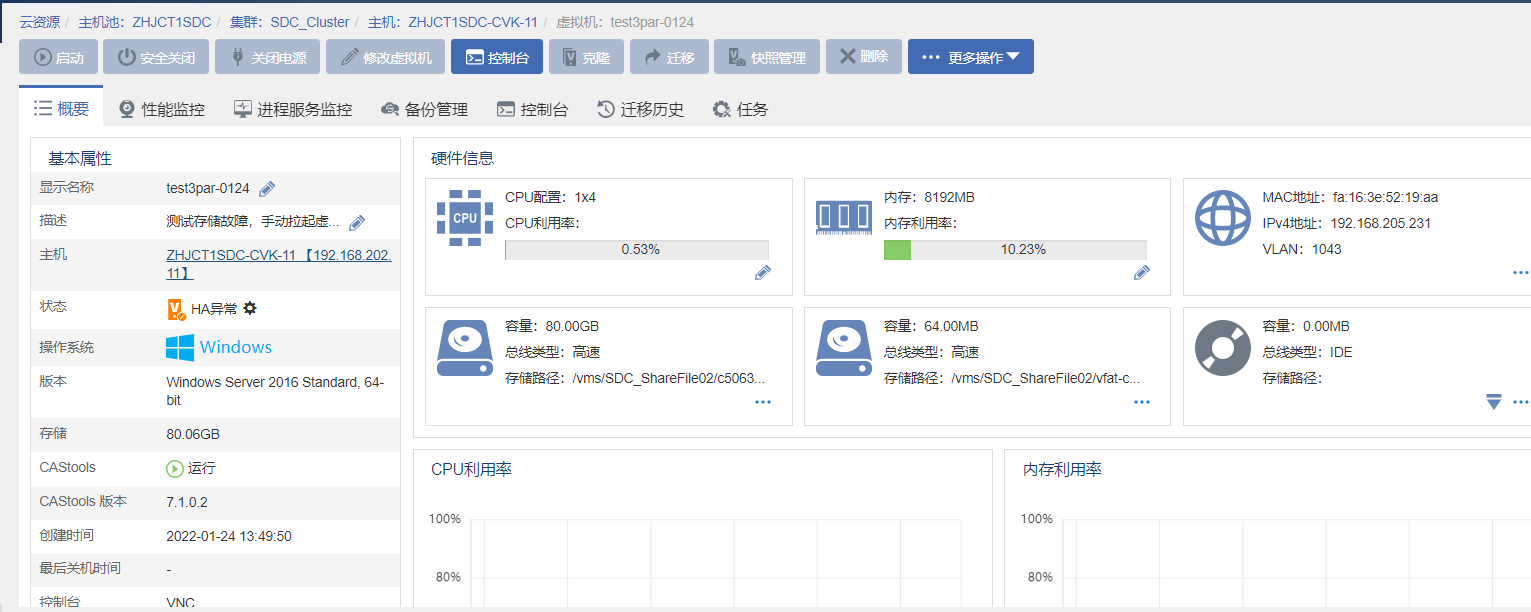This screenshot has height=612, width=1531.
Task: Edit memory configuration pencil icon
Action: coord(1142,272)
